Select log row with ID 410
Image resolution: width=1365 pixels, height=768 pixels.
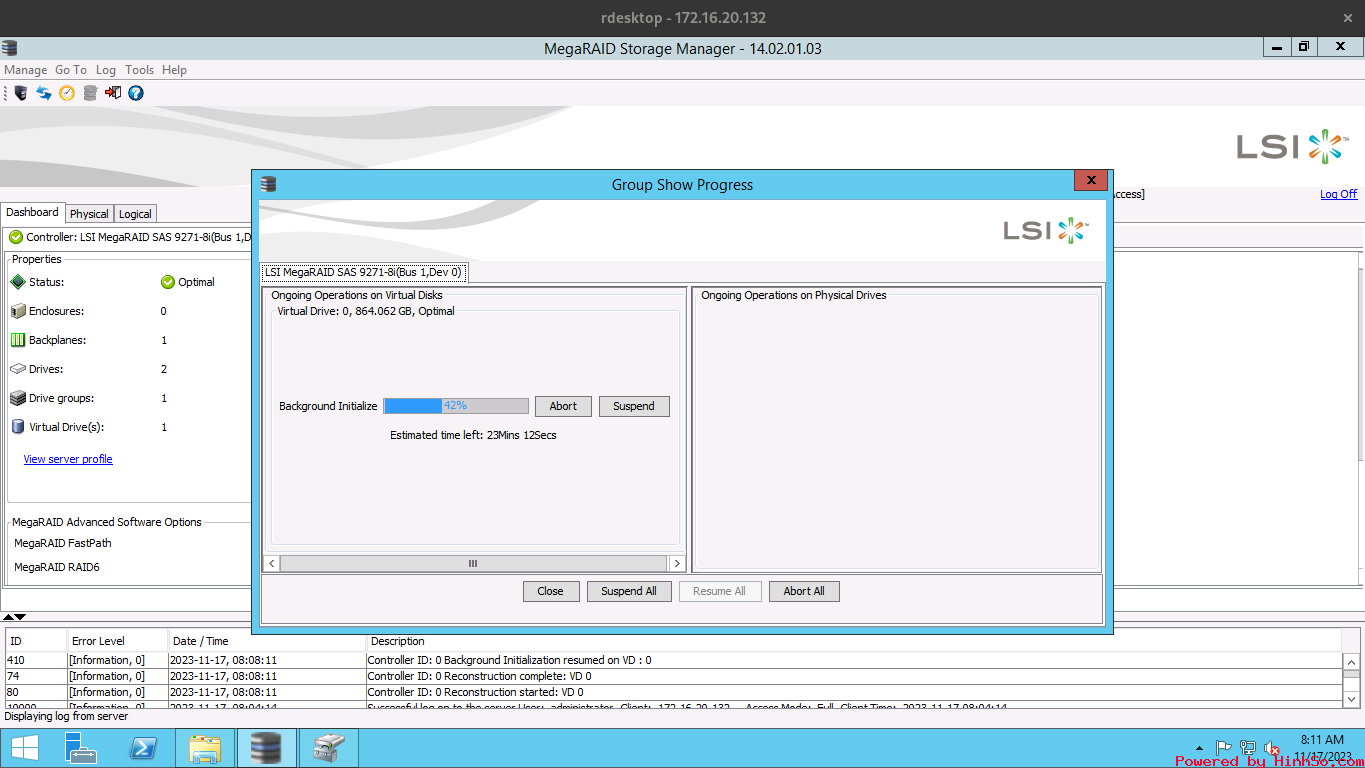pos(674,660)
